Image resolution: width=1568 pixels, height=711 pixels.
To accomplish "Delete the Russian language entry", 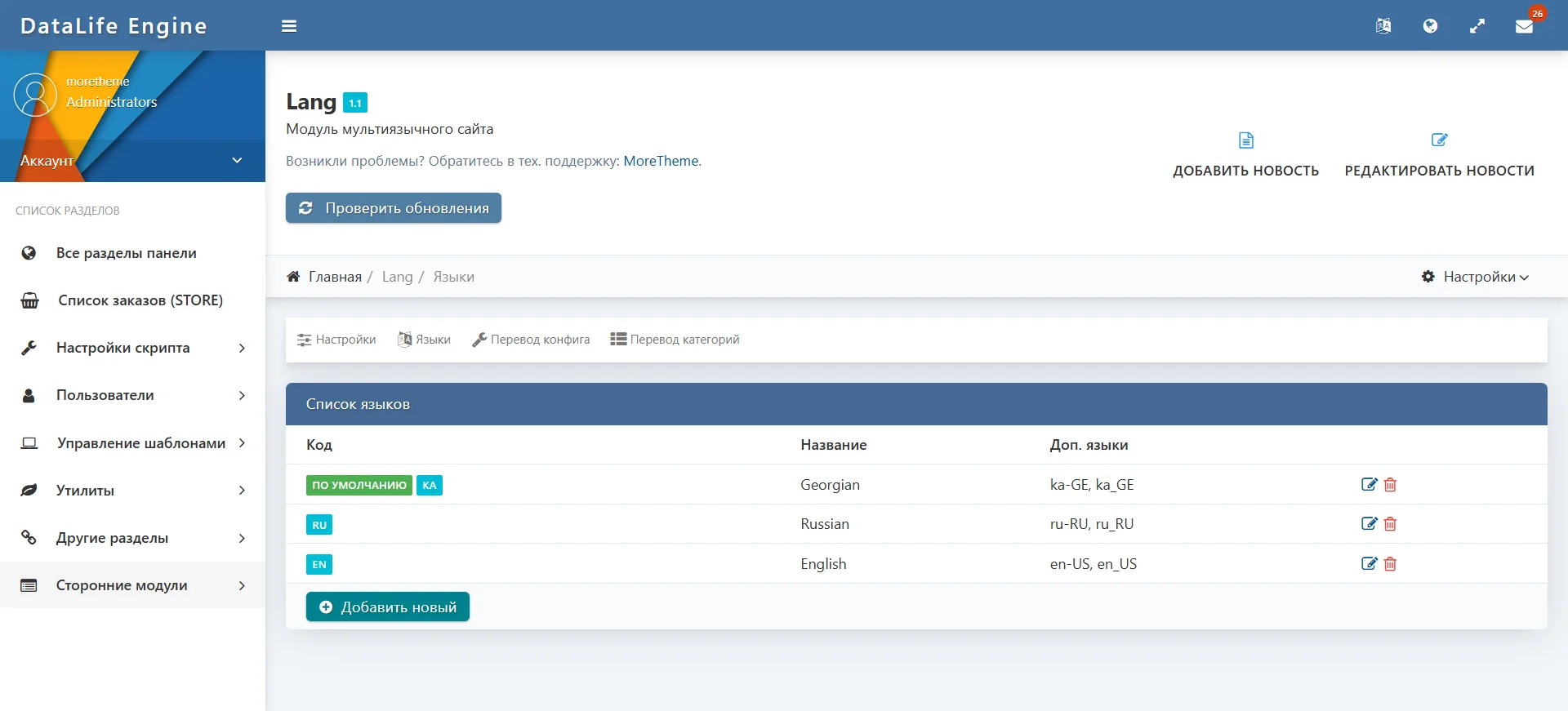I will tap(1390, 524).
